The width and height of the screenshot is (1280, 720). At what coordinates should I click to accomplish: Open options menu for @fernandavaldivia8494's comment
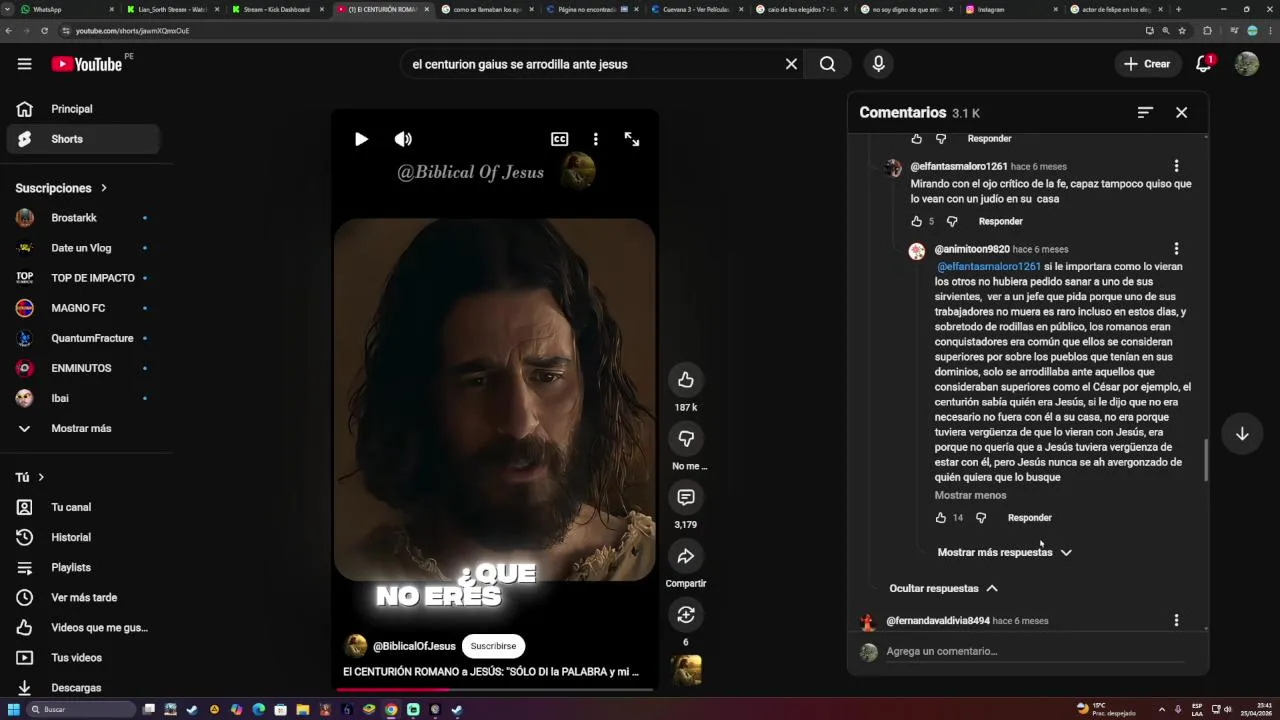[1176, 620]
